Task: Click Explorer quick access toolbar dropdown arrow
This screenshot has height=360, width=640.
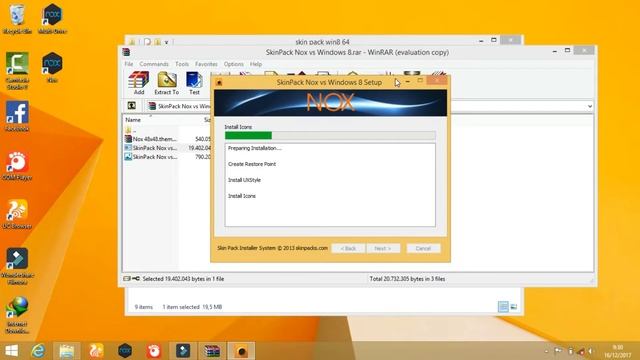Action: pos(167,42)
